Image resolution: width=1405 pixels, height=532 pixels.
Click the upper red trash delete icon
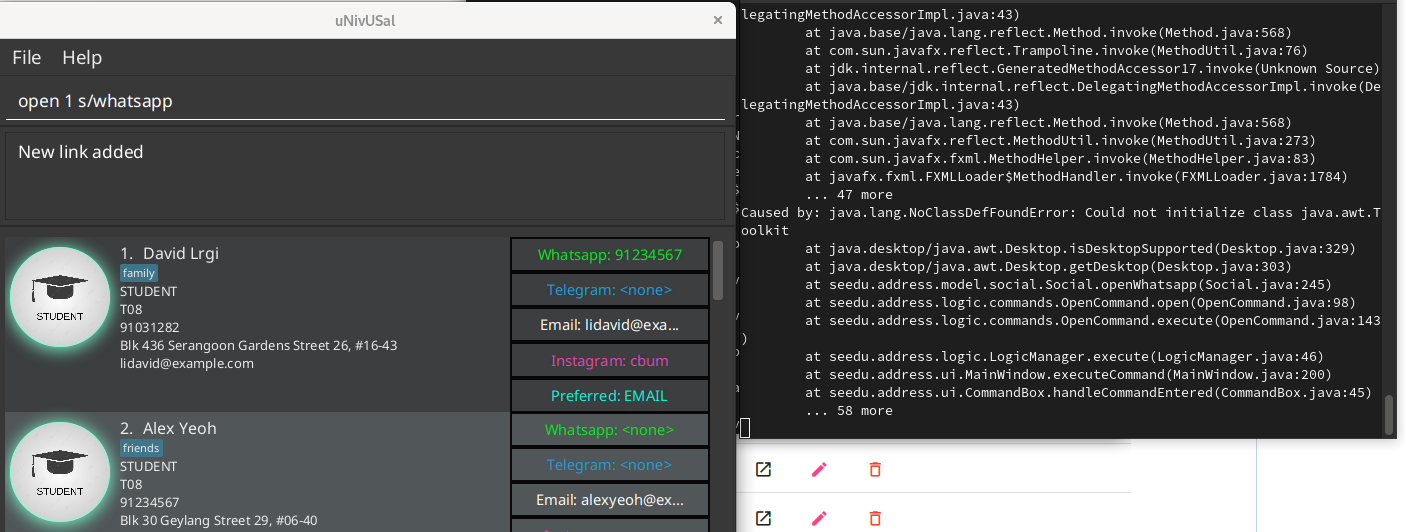tap(875, 469)
